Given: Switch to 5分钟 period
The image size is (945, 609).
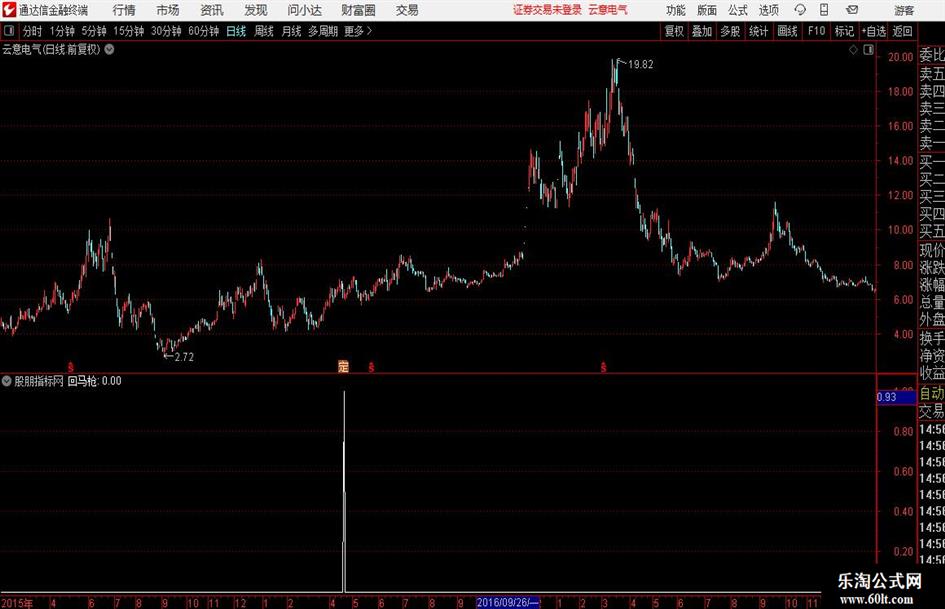Looking at the screenshot, I should click(94, 31).
